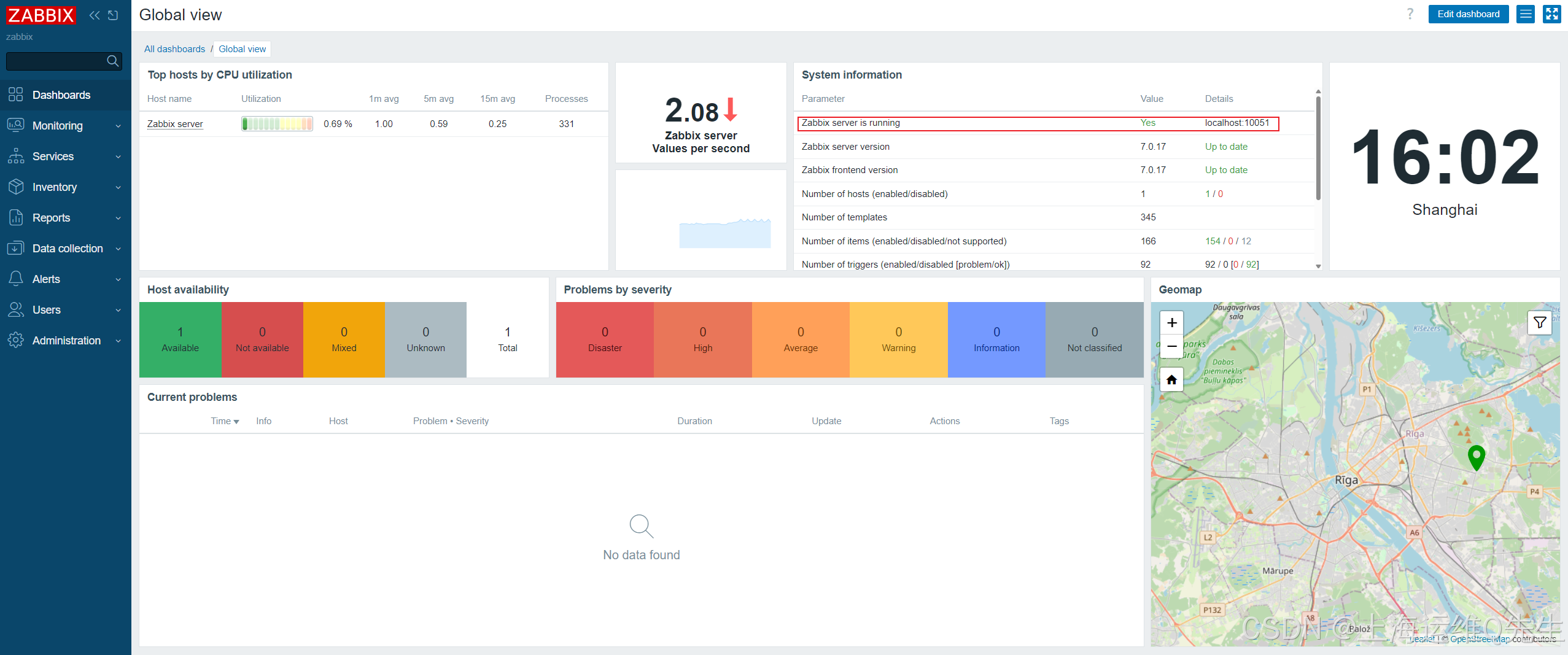
Task: Expand the Monitoring menu chevron
Action: point(118,126)
